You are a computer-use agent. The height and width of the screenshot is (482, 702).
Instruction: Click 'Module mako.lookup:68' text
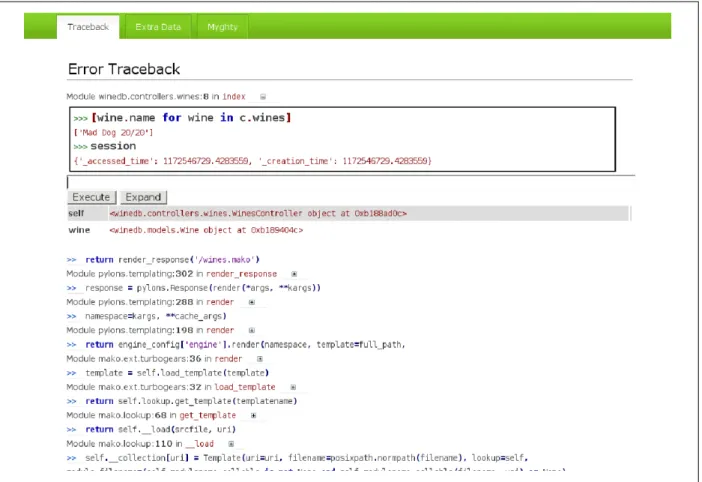(x=116, y=415)
